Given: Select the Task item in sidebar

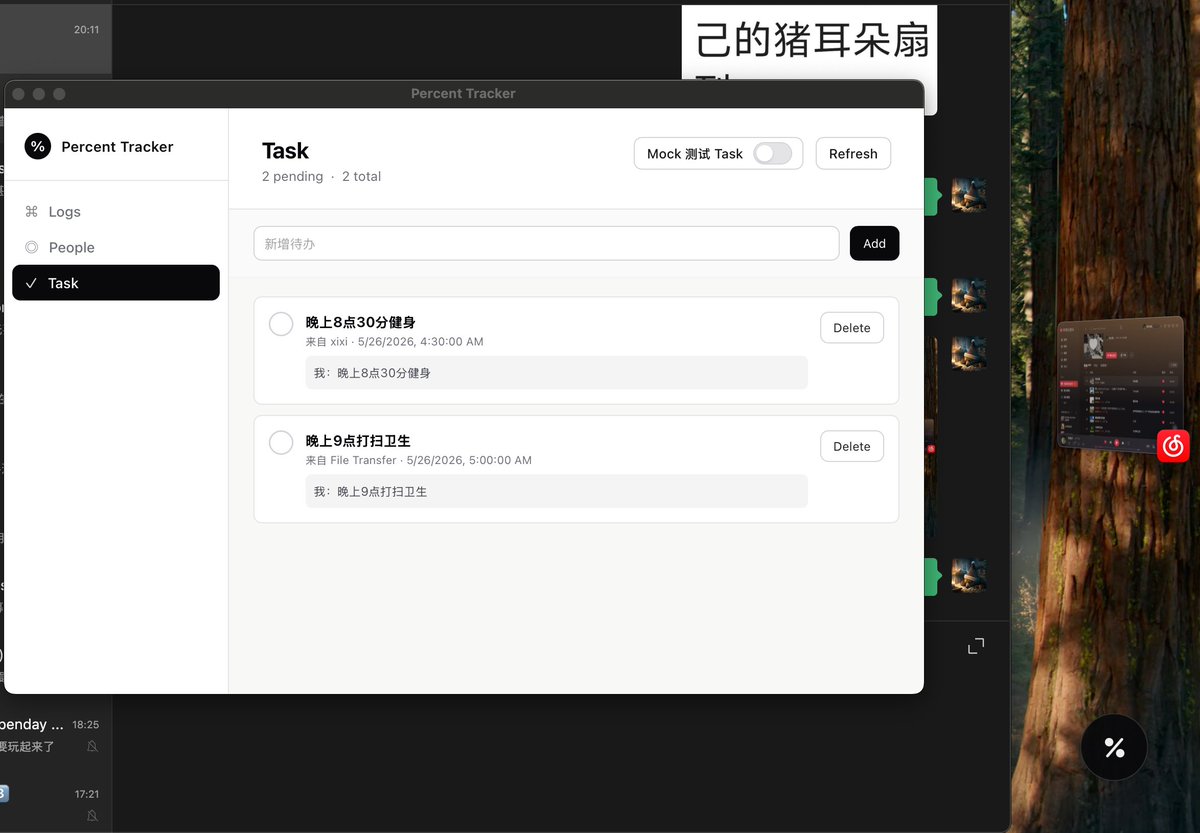Looking at the screenshot, I should [116, 283].
